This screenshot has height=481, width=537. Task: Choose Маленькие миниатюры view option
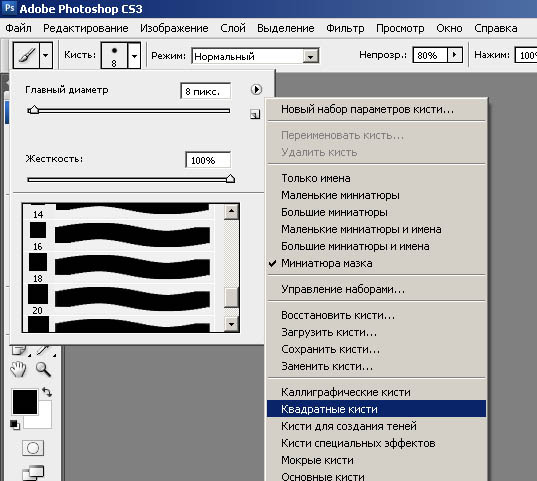click(376, 195)
